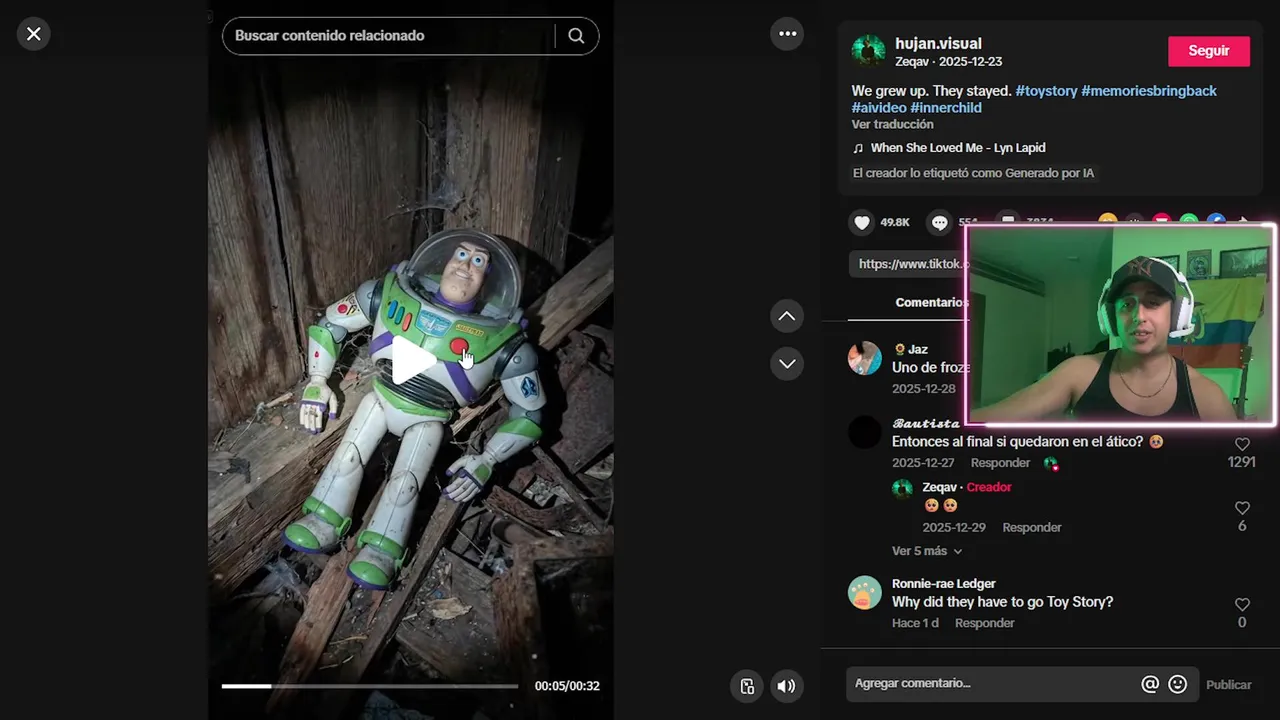1280x720 pixels.
Task: Go to the next video with down arrow
Action: tap(787, 363)
